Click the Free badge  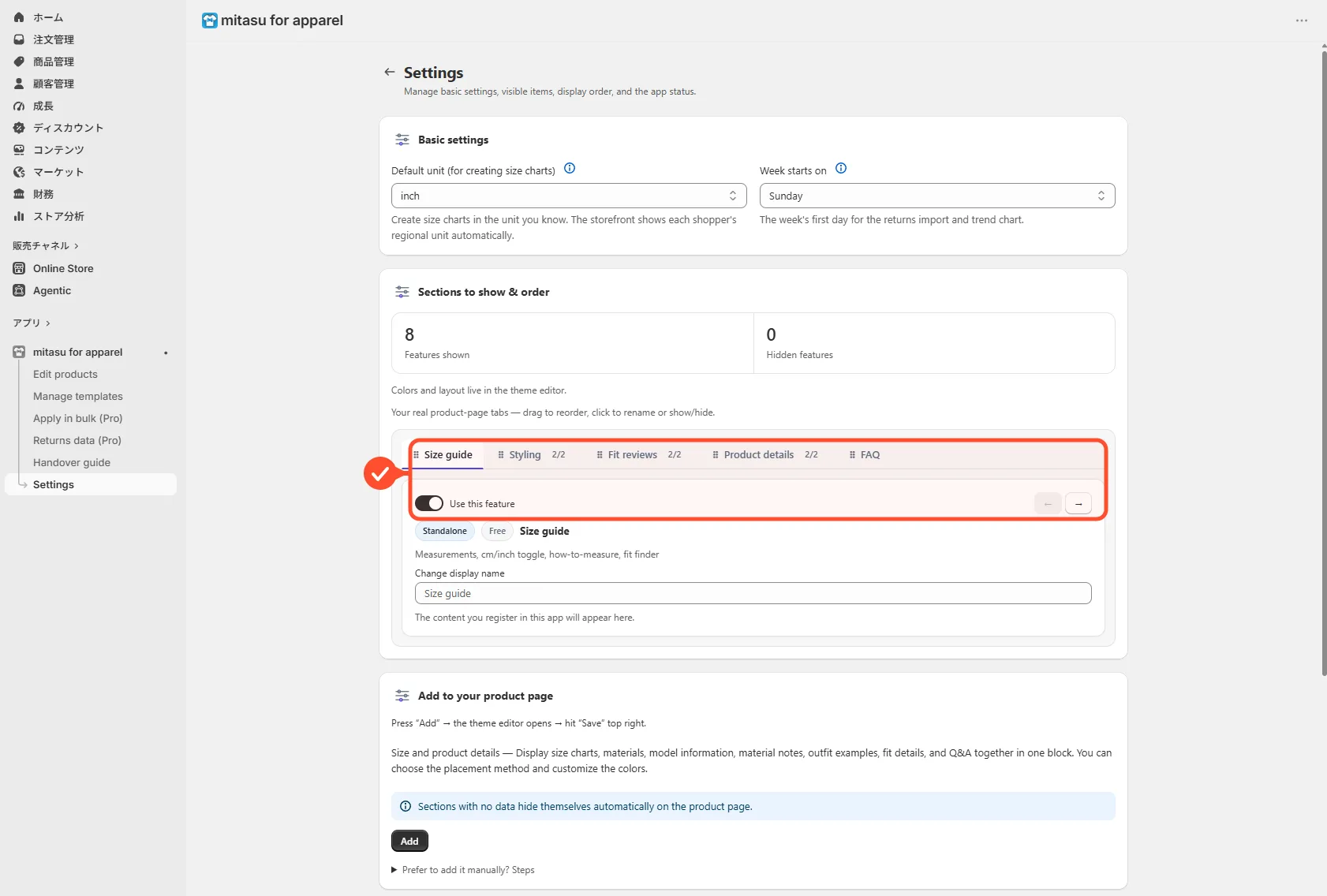pos(497,532)
